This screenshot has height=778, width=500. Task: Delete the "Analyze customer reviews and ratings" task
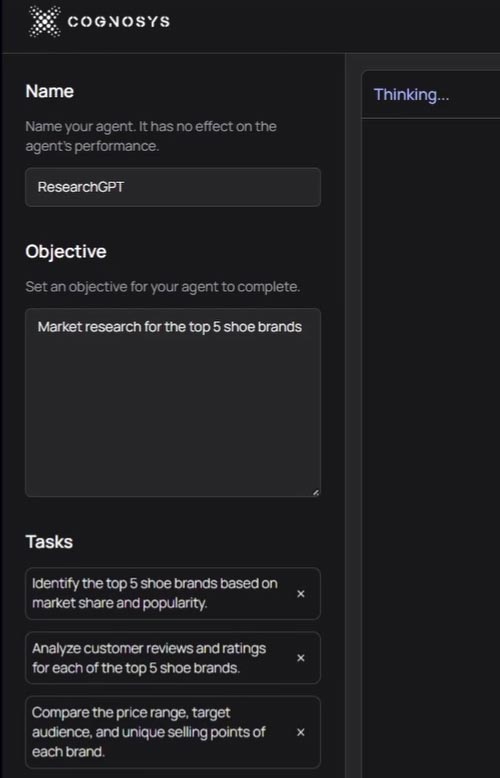(301, 658)
